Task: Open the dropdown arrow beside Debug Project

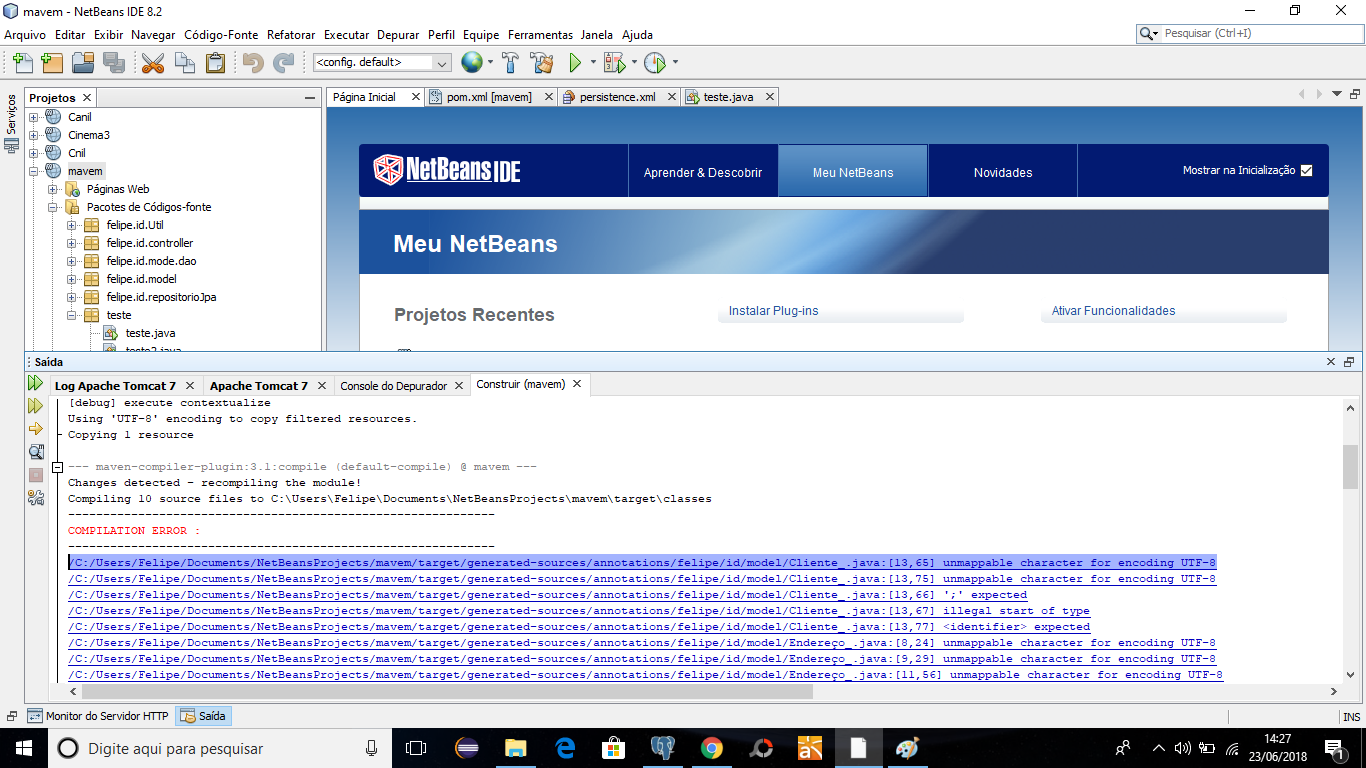Action: [633, 62]
